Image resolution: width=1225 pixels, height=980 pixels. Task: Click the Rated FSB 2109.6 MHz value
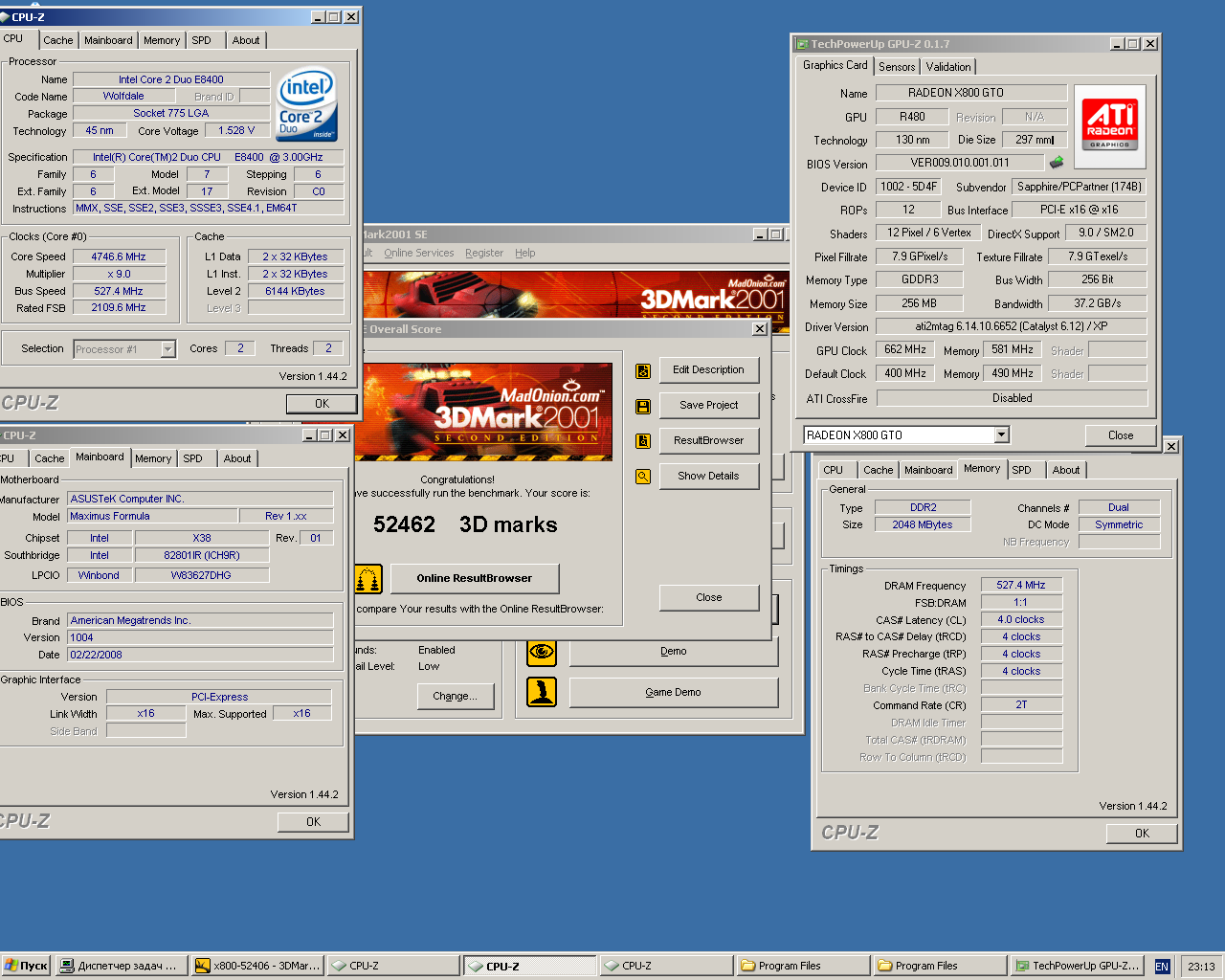click(119, 308)
